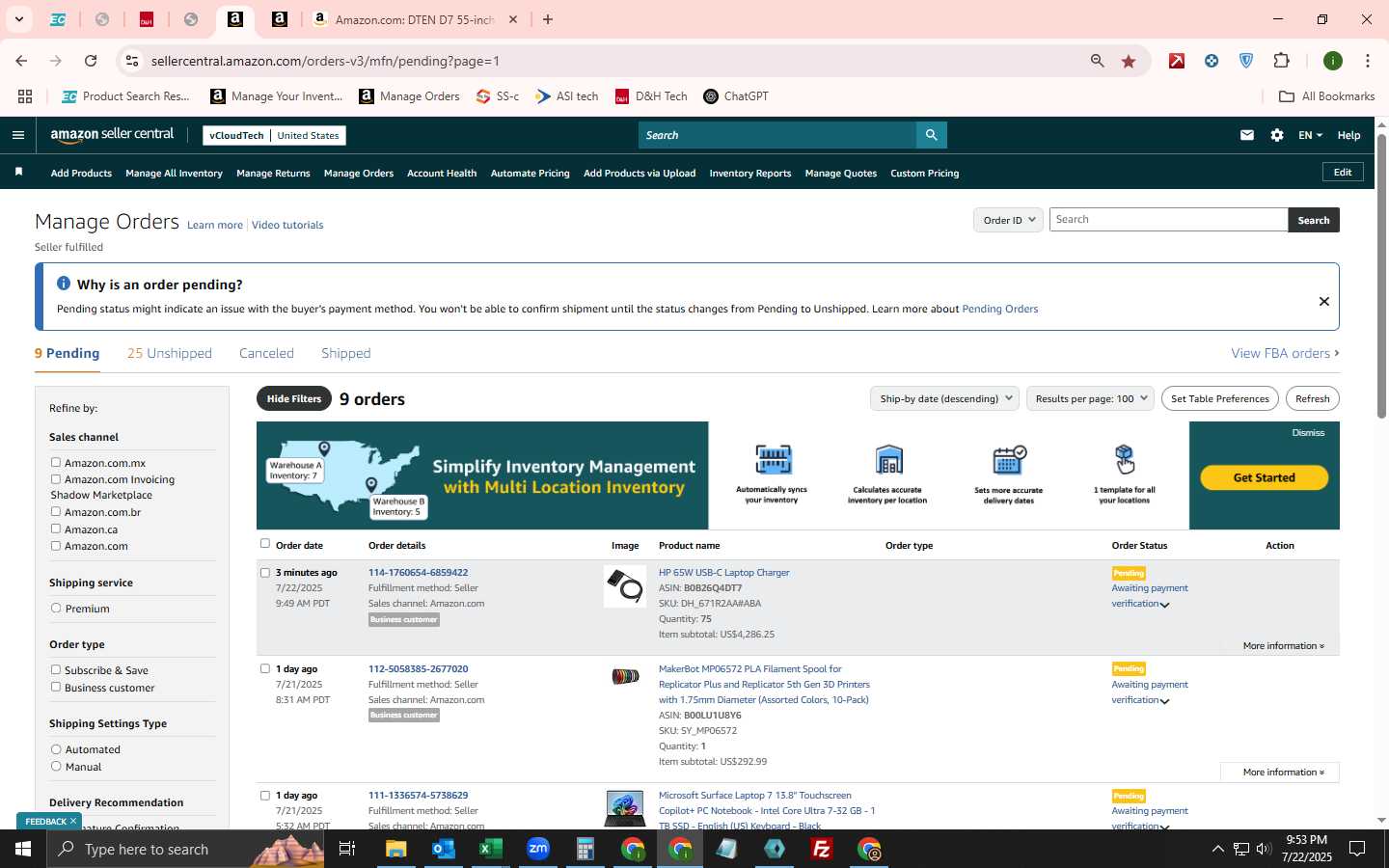
Task: Select Manual shipping settings type
Action: click(x=56, y=767)
